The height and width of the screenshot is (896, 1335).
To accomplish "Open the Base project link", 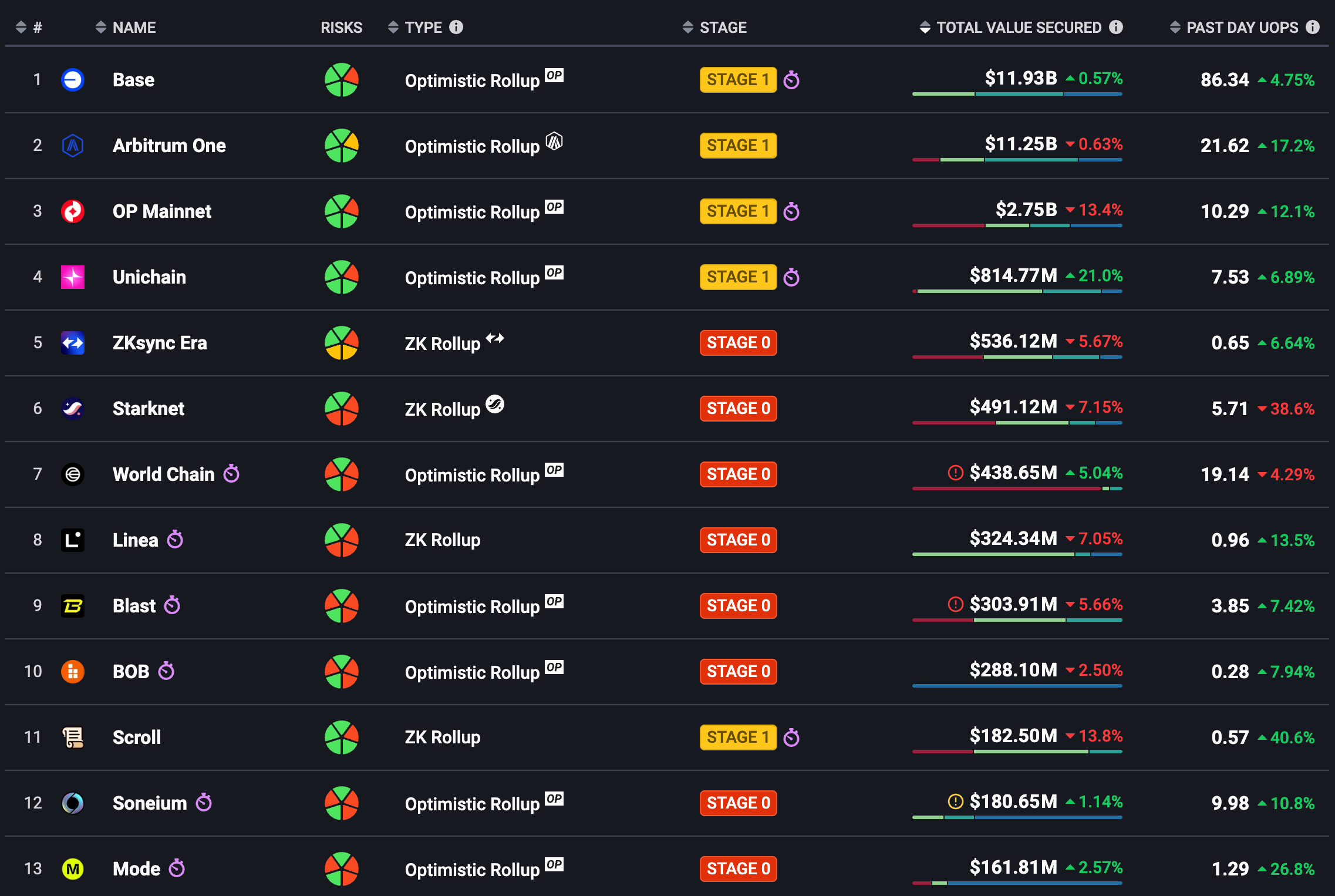I will click(x=133, y=80).
